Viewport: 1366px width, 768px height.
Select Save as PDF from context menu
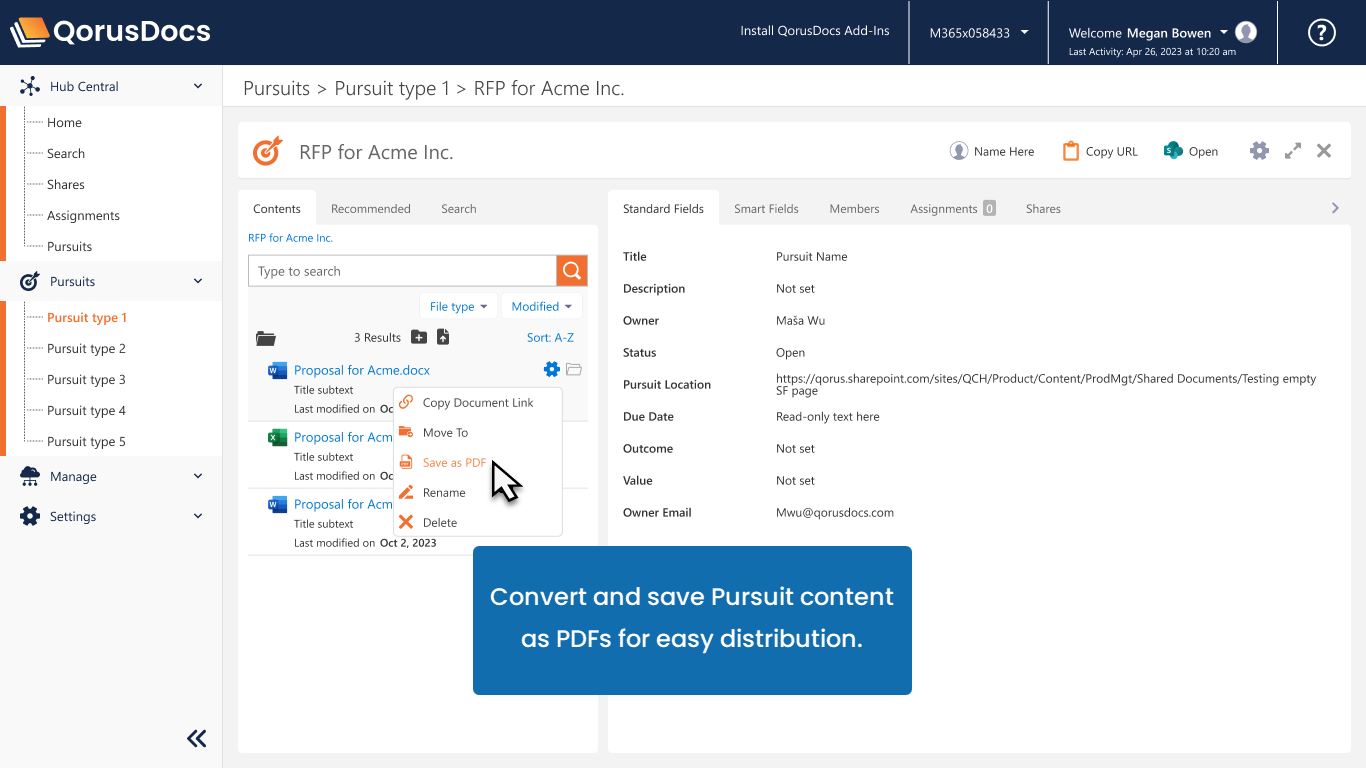click(454, 463)
